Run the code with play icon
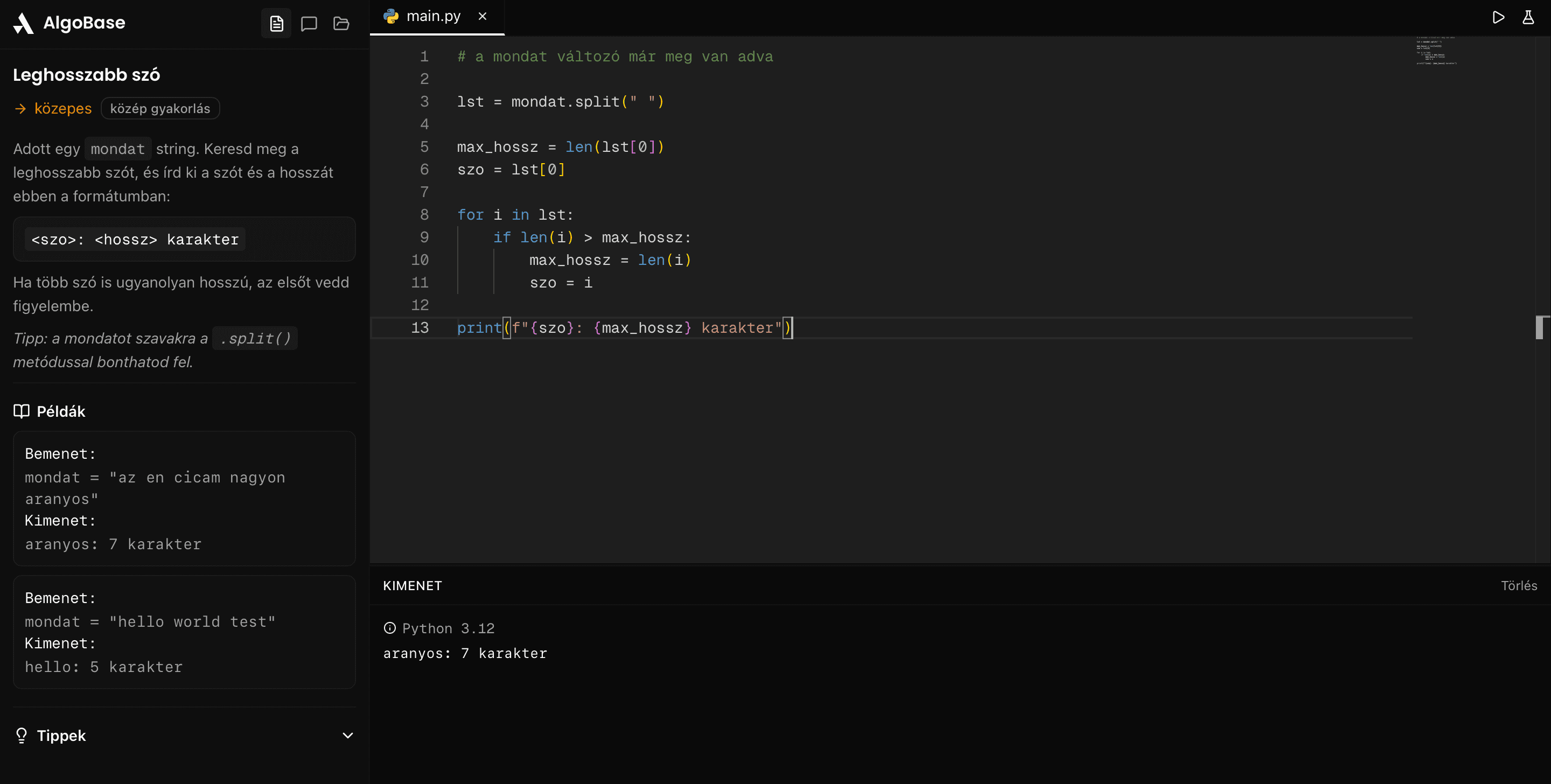This screenshot has width=1551, height=784. [x=1499, y=17]
